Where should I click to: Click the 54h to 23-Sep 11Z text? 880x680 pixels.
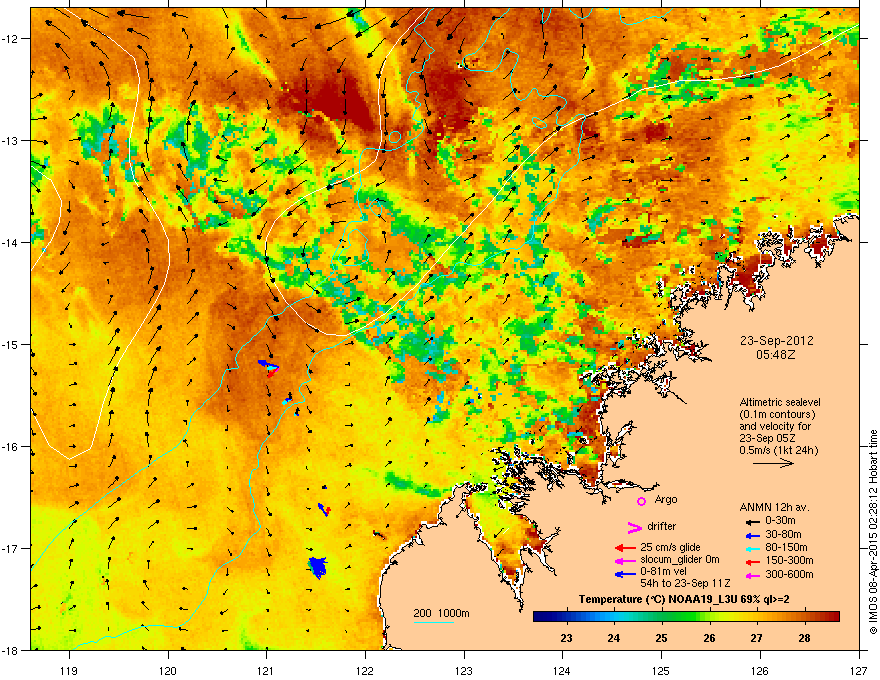[x=685, y=583]
